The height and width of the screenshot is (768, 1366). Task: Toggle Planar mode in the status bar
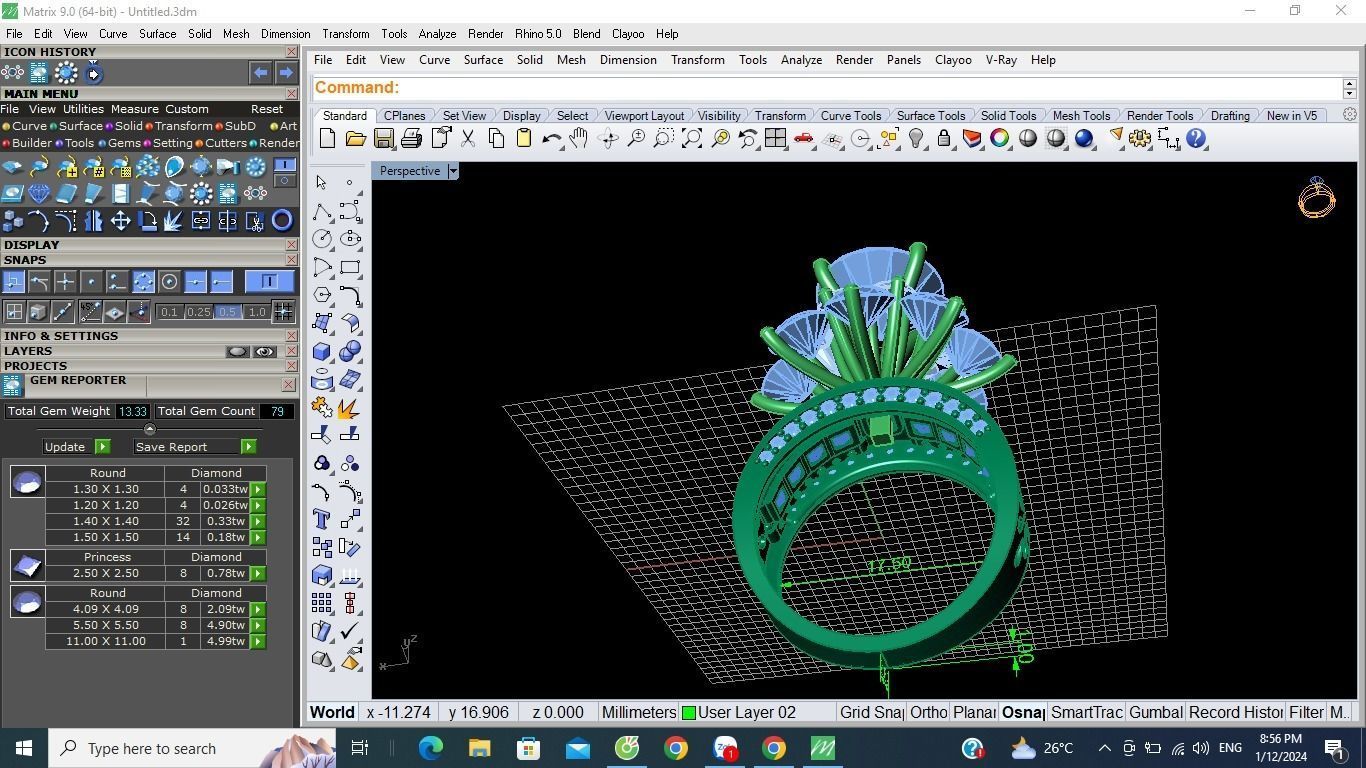click(974, 712)
